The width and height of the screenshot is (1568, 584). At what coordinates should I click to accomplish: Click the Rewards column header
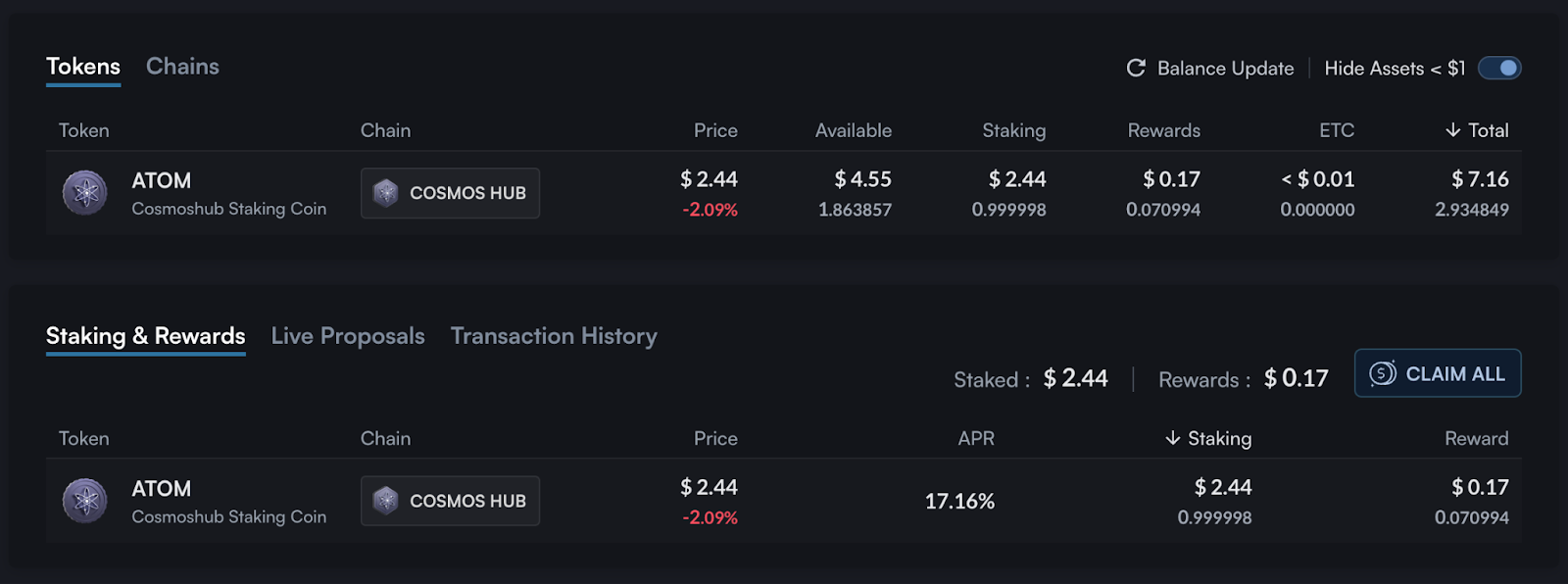click(1163, 129)
